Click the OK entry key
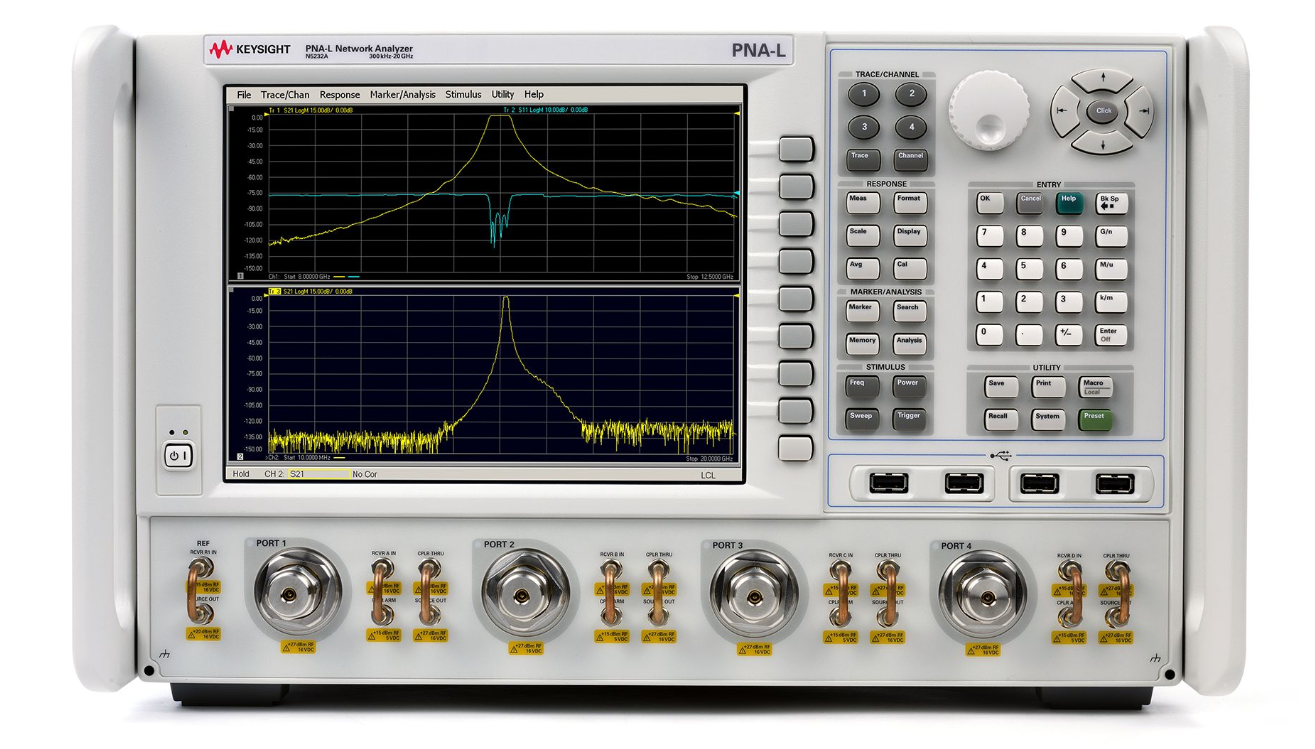This screenshot has width=1315, height=749. click(989, 202)
